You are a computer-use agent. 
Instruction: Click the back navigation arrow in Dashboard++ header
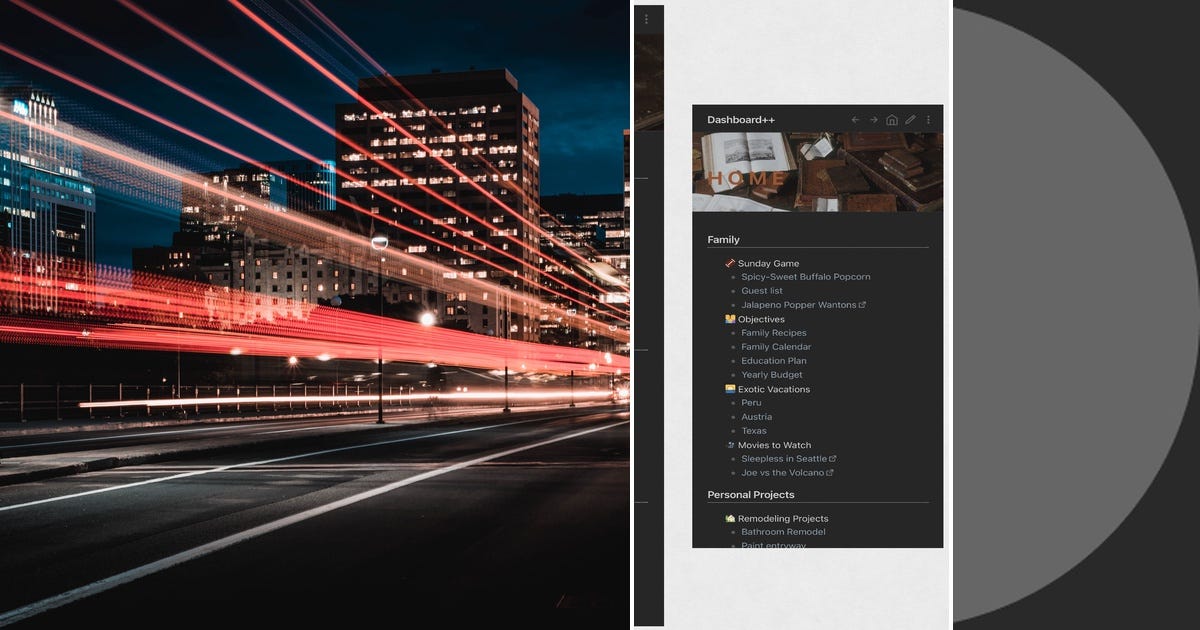pos(855,119)
